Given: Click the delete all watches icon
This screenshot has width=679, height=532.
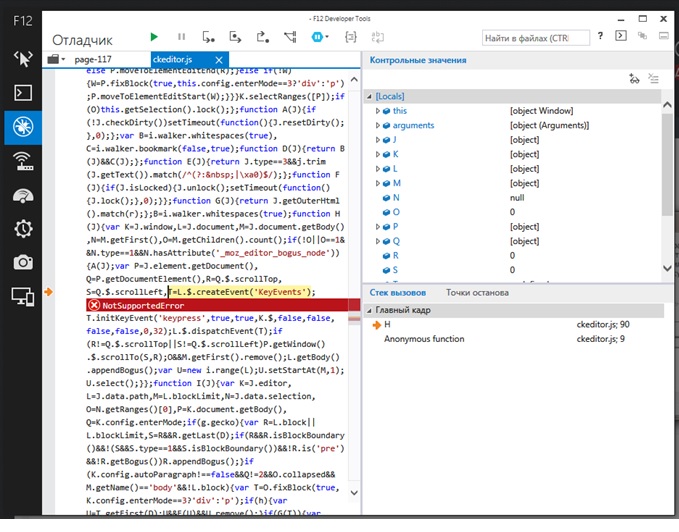Looking at the screenshot, I should [x=653, y=79].
